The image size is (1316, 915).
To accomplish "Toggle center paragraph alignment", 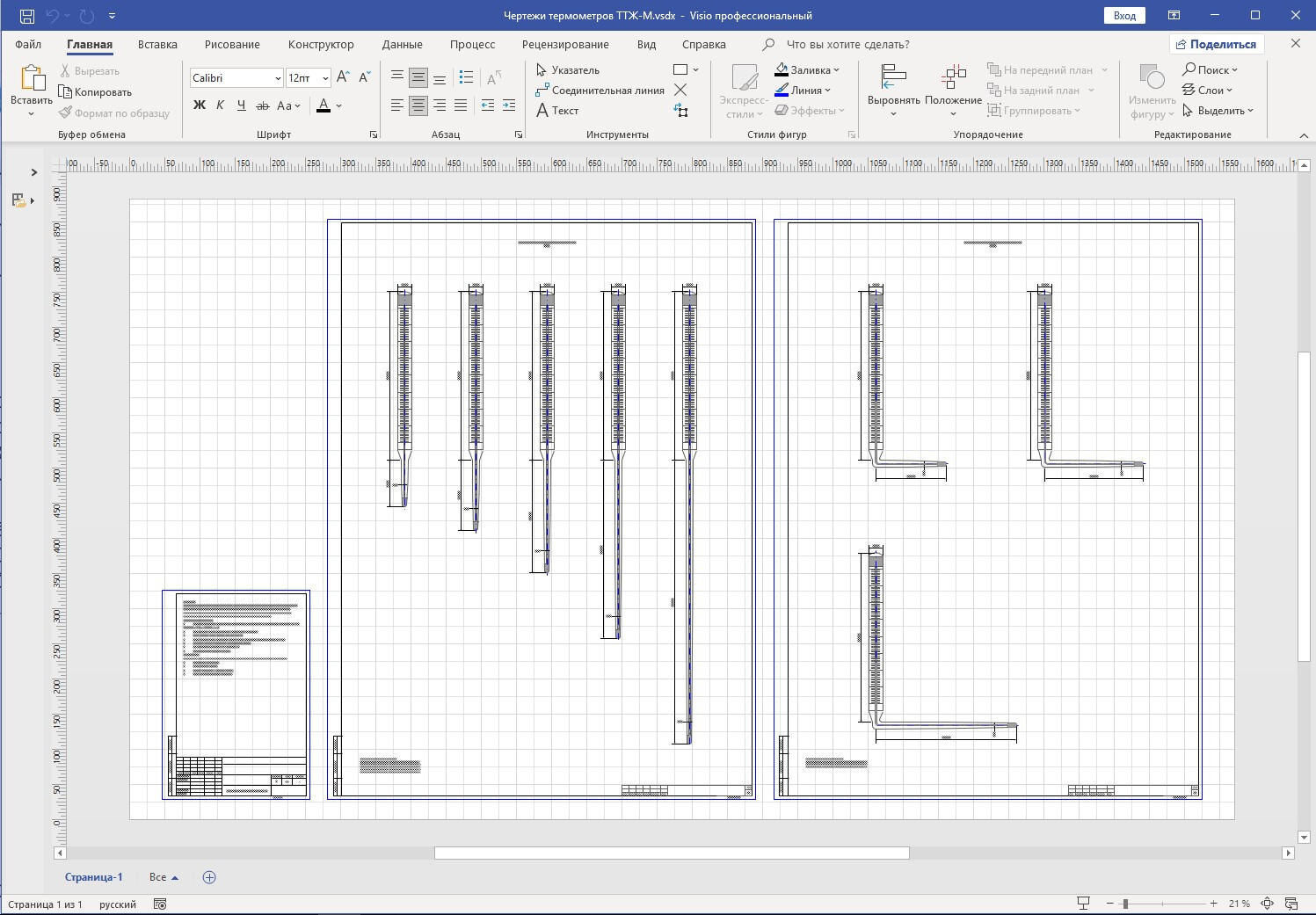I will click(x=418, y=105).
